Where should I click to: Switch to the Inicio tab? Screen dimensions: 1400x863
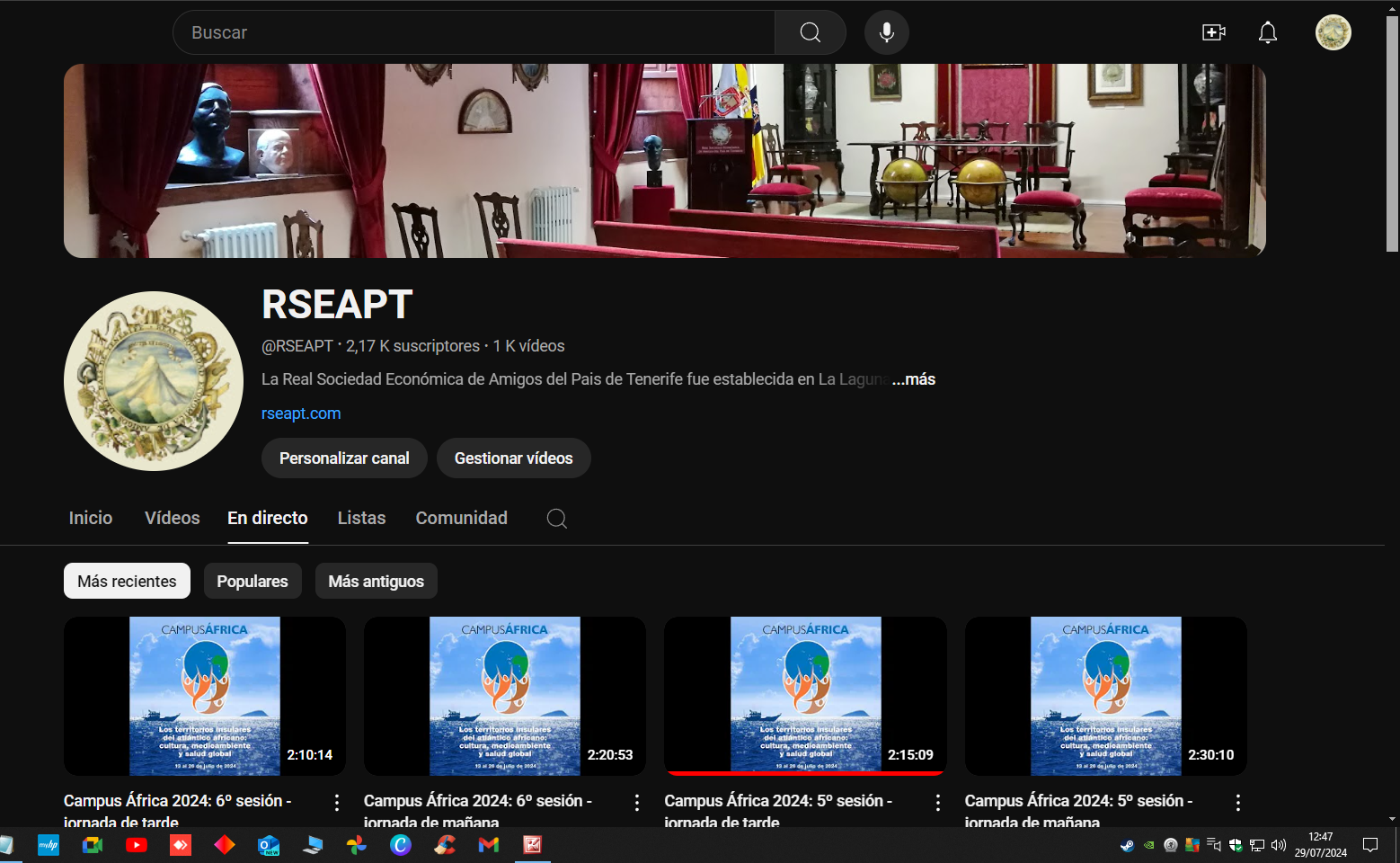(91, 518)
